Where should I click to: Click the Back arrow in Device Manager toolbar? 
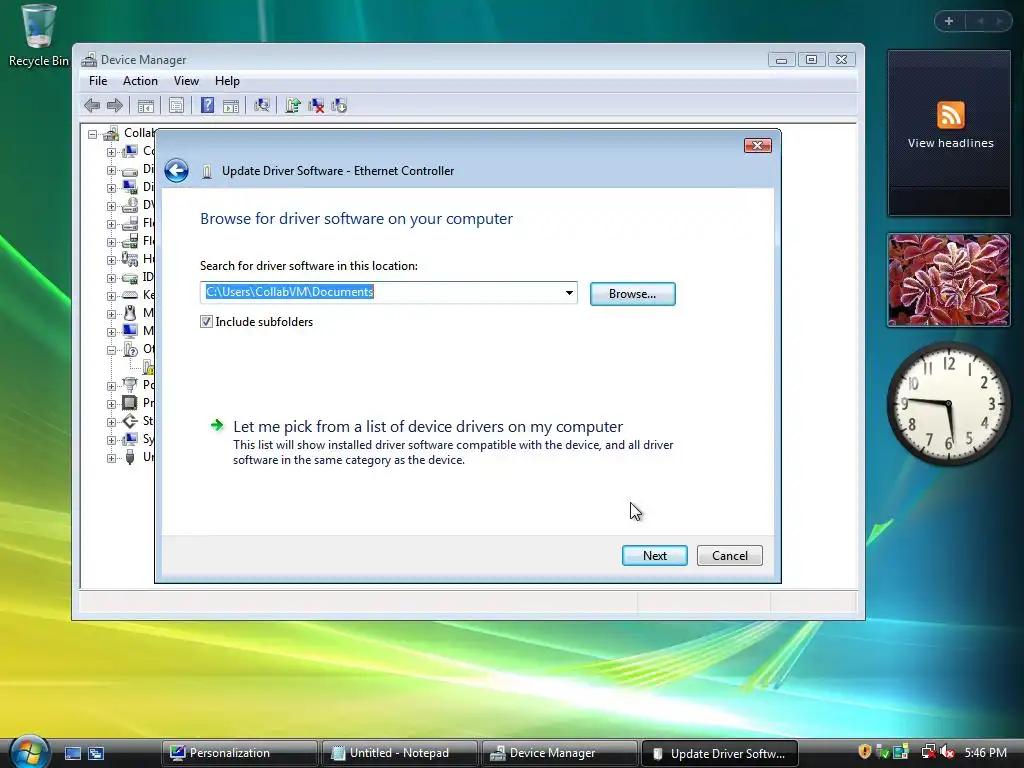click(x=92, y=105)
